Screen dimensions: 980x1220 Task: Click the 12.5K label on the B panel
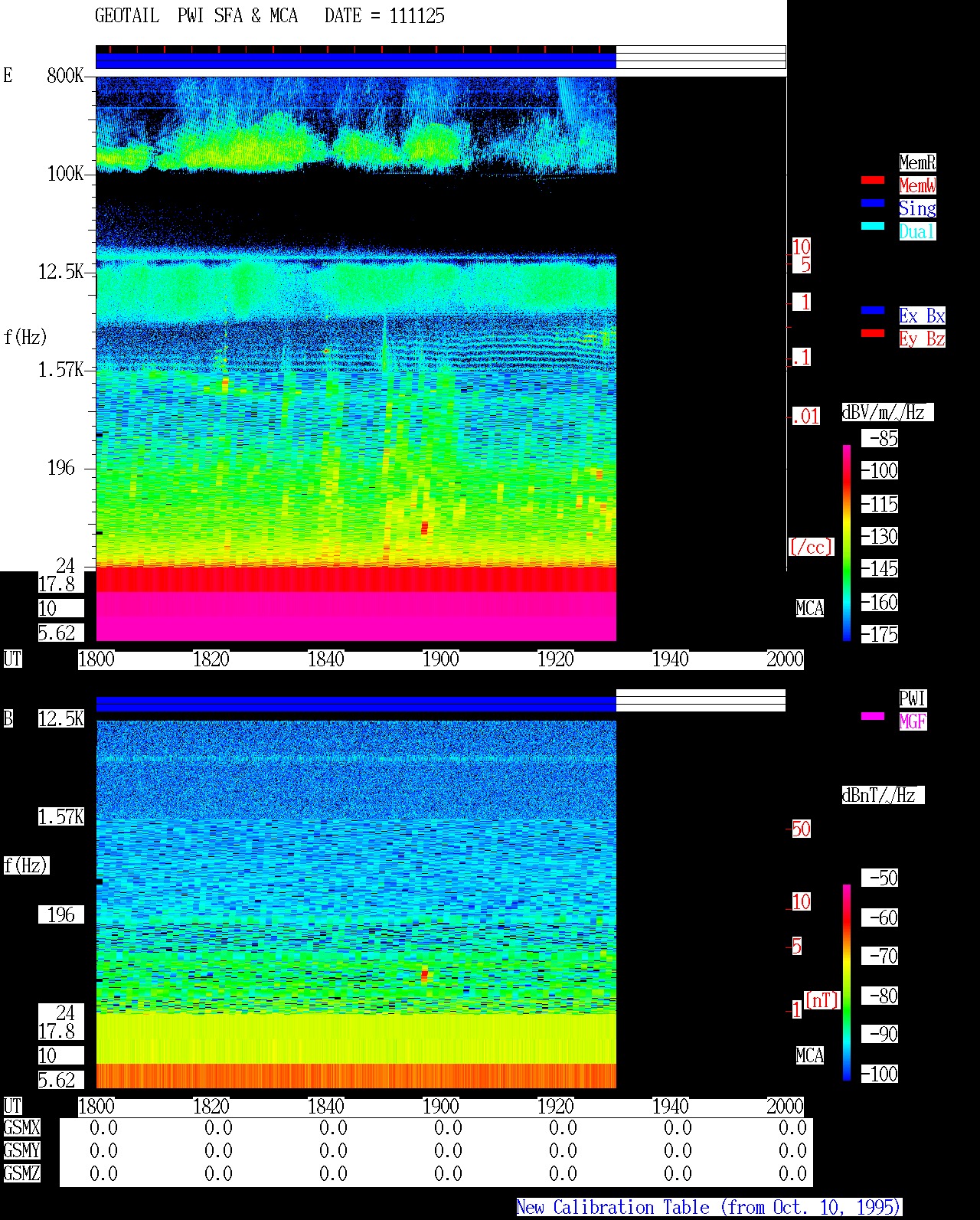(61, 718)
